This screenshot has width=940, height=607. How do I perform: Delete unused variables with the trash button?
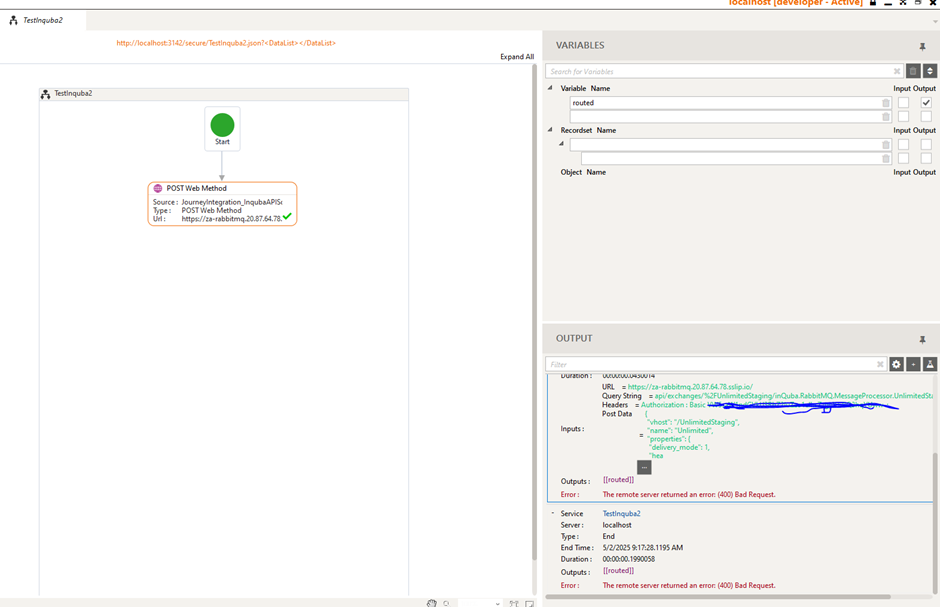pos(912,71)
